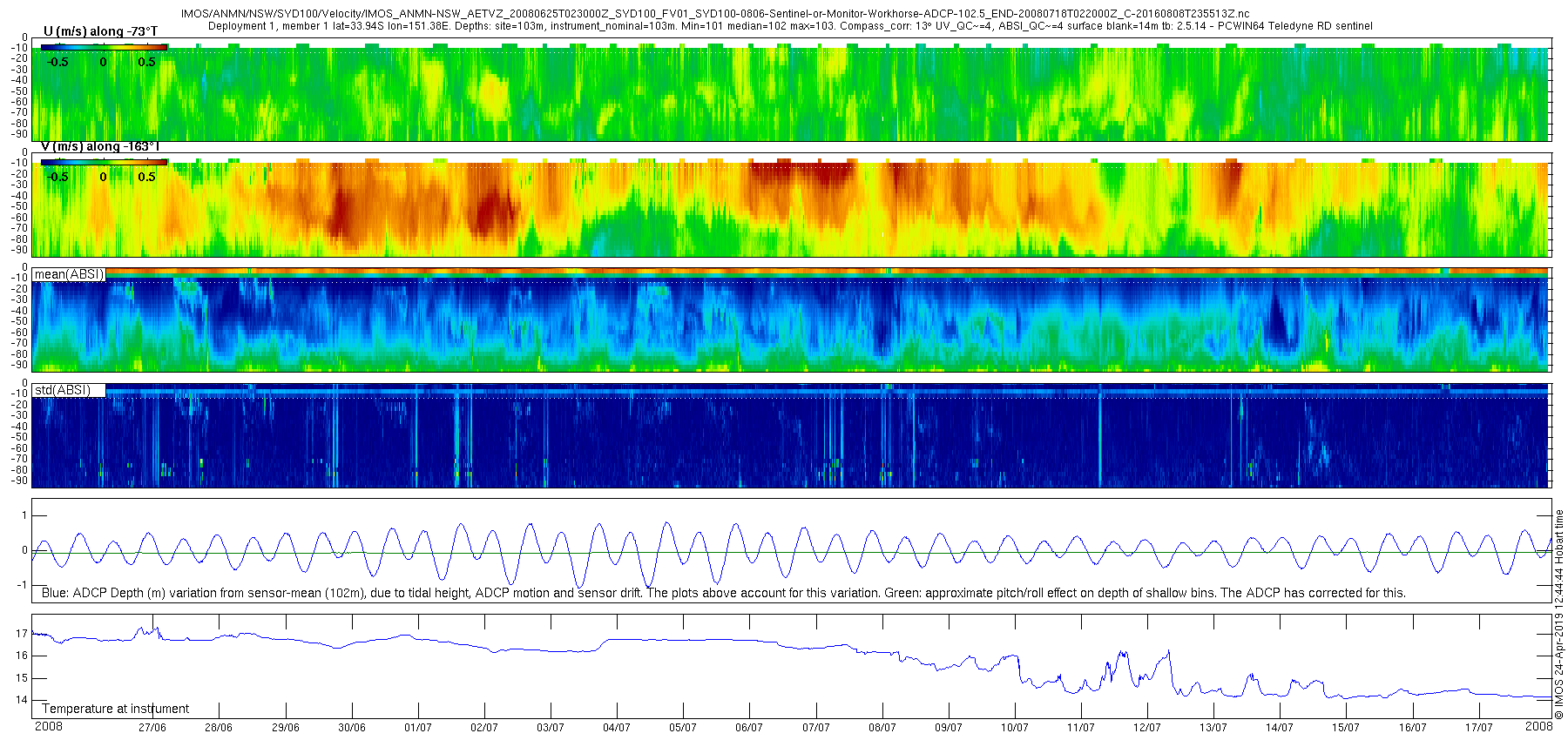The height and width of the screenshot is (740, 1568).
Task: Click the '-90' depth tick in the mean(ABSI) panel
Action: 19,365
